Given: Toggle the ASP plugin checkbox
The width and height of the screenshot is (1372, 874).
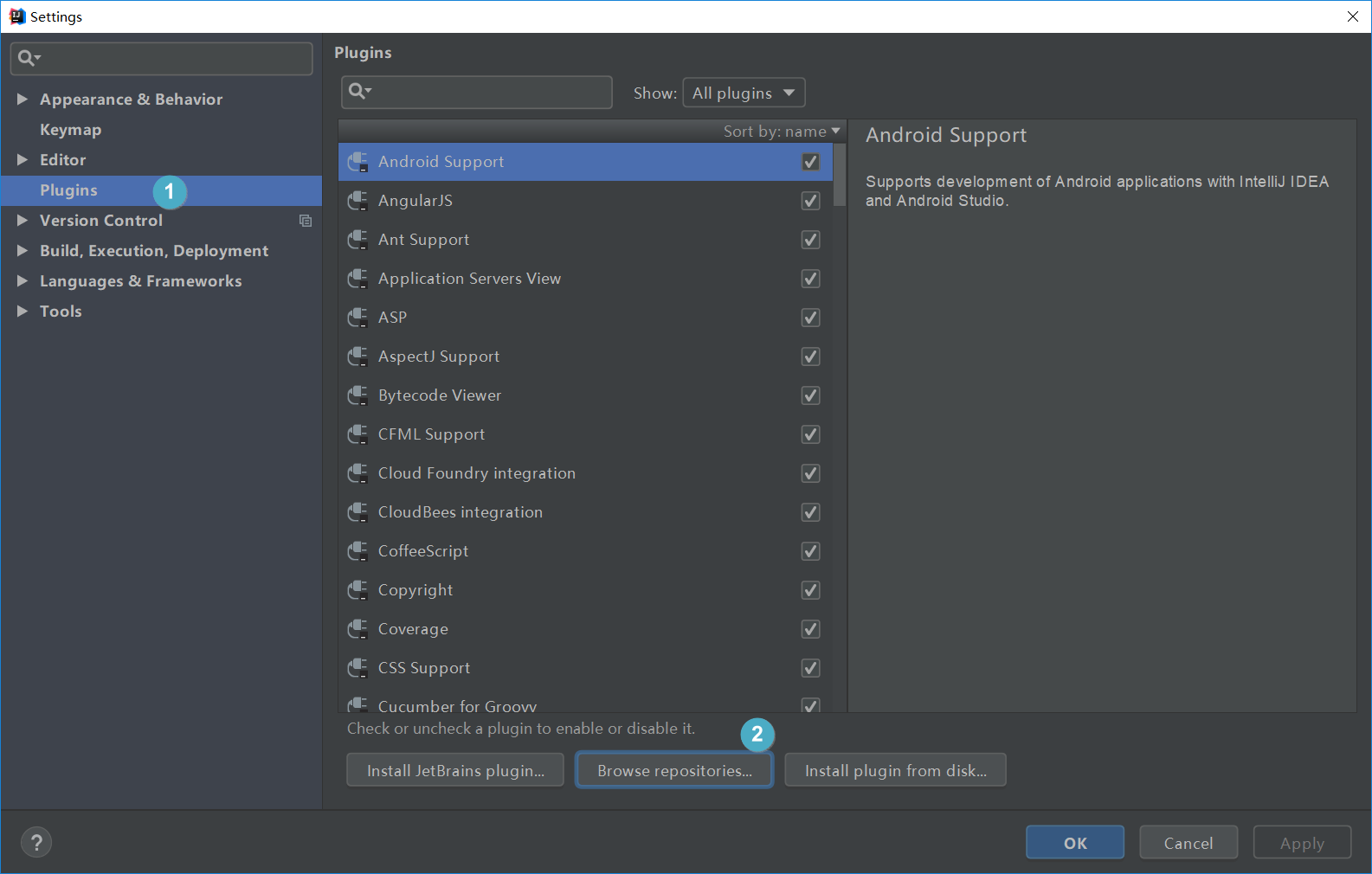Looking at the screenshot, I should 810,318.
